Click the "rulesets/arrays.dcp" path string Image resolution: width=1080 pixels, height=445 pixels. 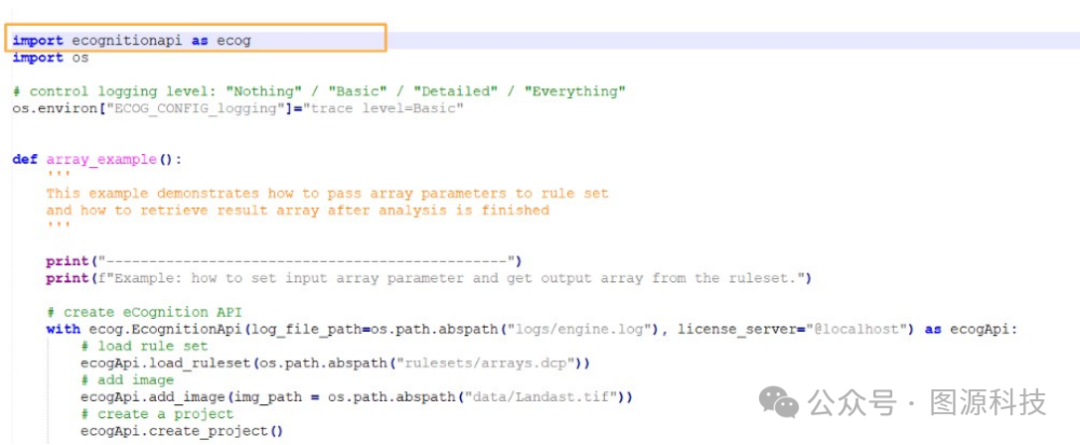[x=486, y=363]
